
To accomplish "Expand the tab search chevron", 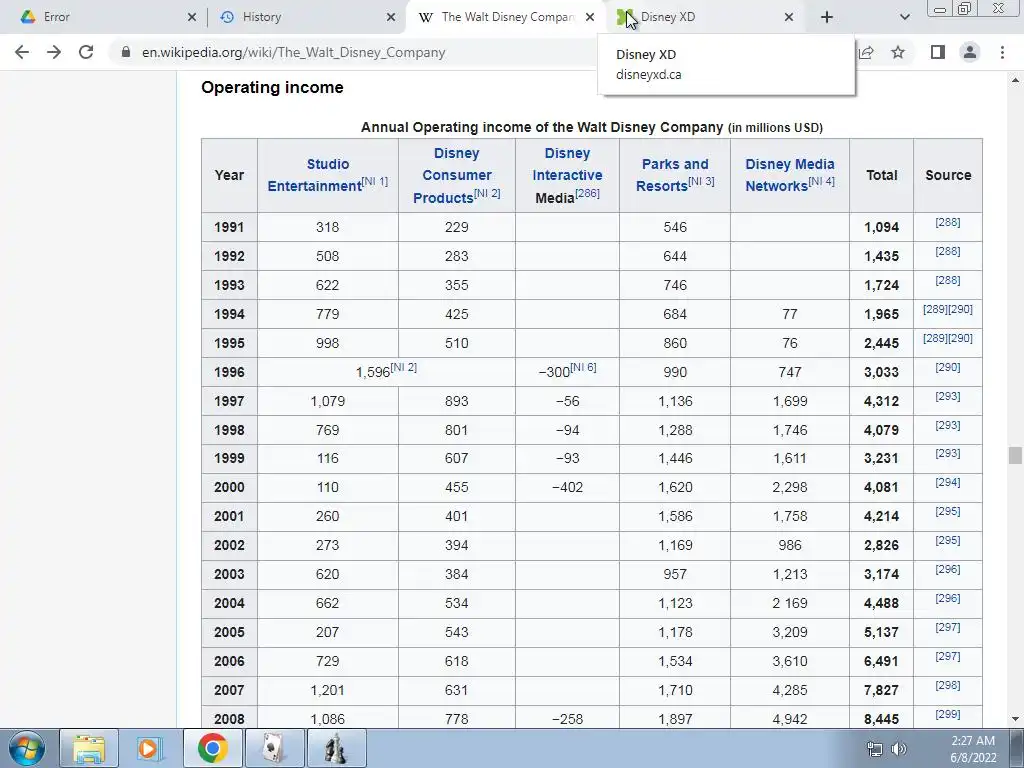I will coord(904,17).
